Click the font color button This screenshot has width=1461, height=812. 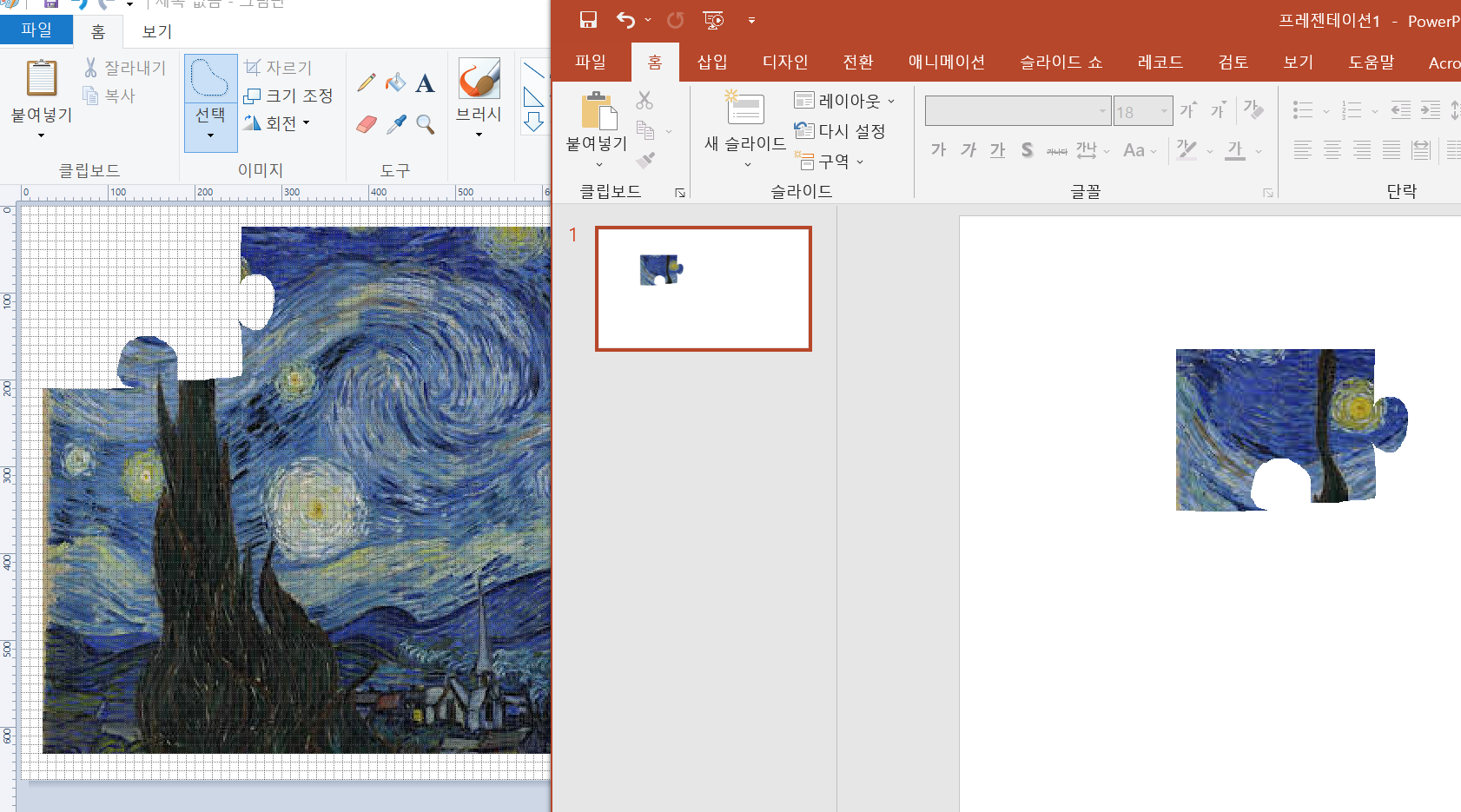tap(1235, 150)
